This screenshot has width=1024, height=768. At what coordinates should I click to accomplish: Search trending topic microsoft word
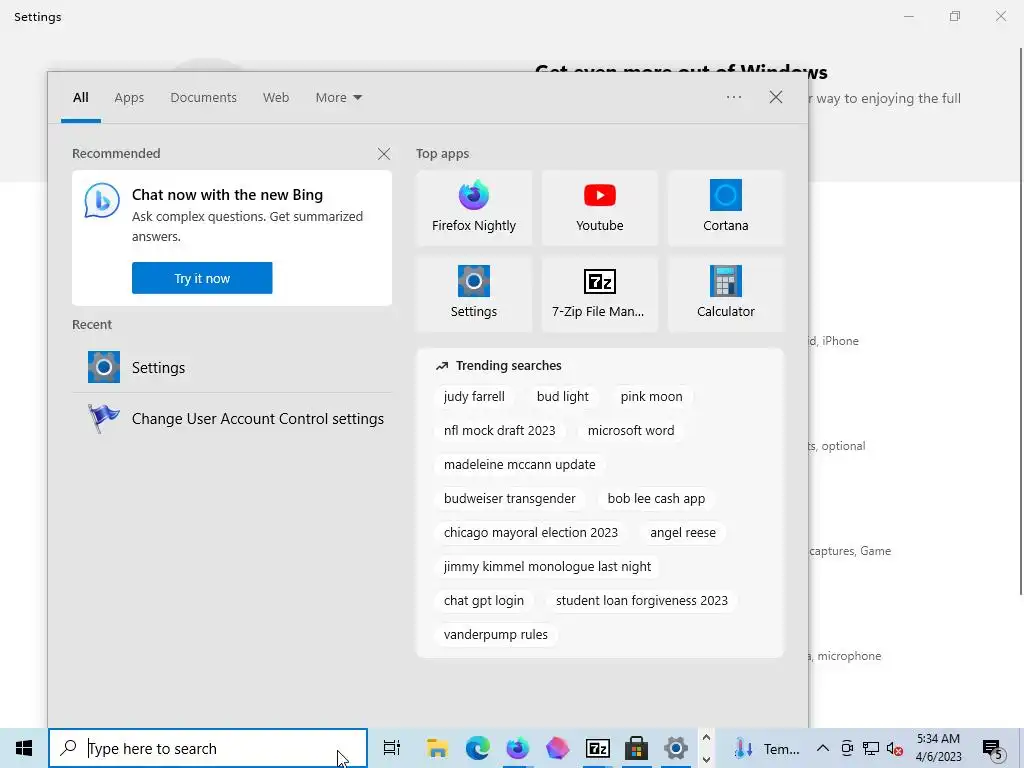point(631,430)
